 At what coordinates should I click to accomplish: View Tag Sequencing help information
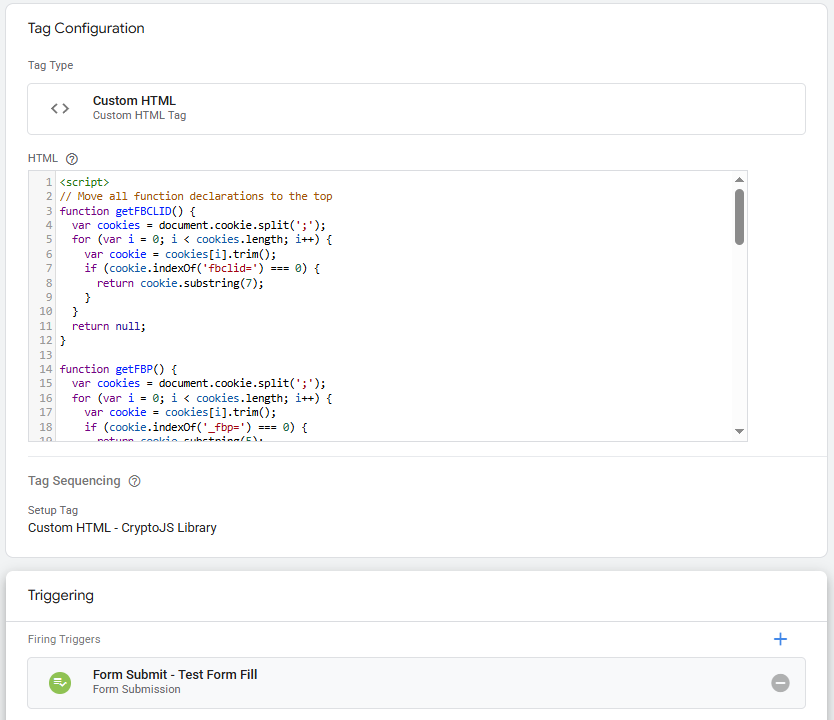[134, 481]
